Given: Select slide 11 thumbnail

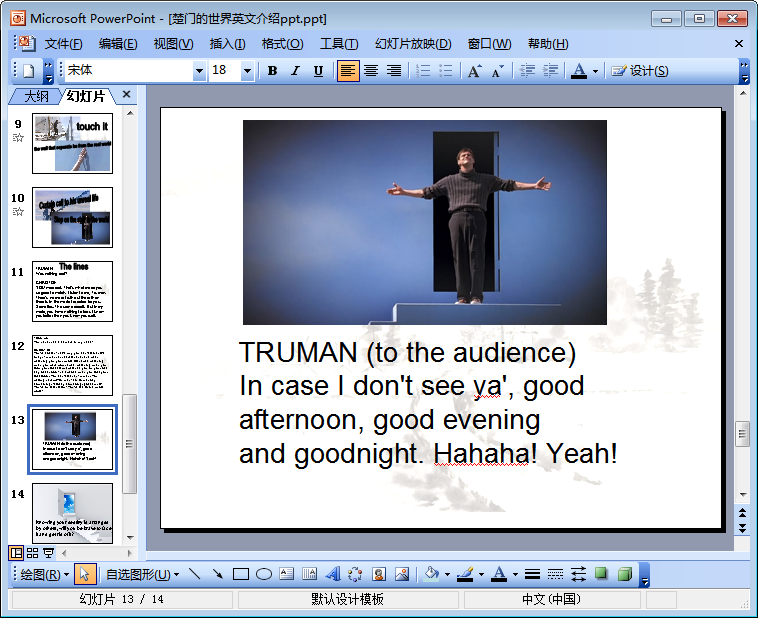Looking at the screenshot, I should coord(72,291).
